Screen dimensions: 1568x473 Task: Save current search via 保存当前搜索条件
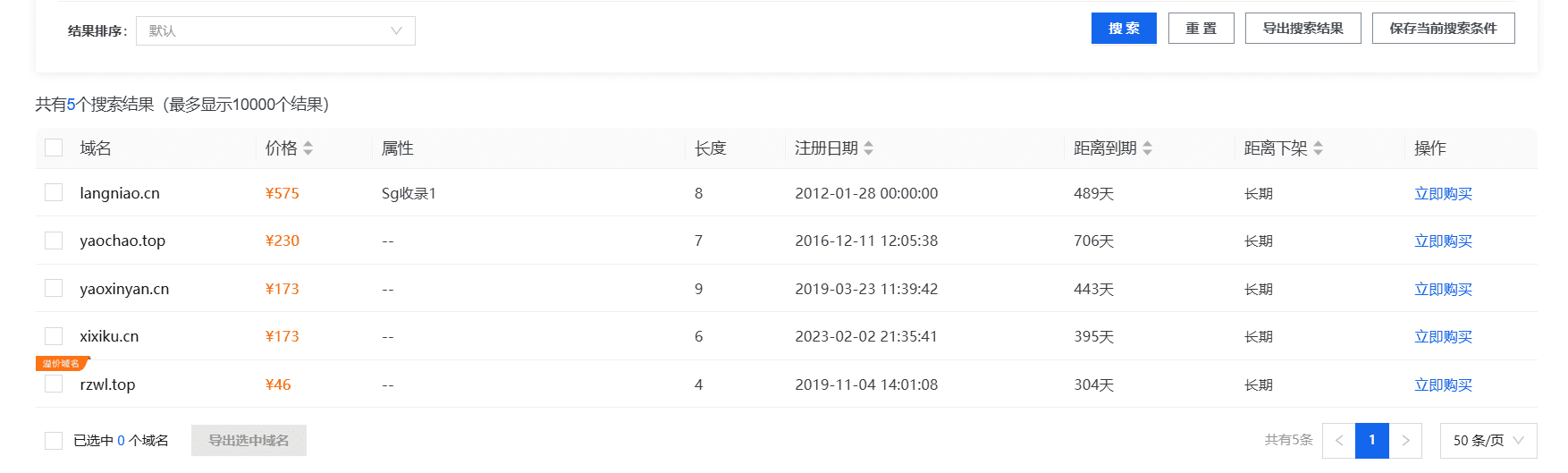pos(1443,29)
